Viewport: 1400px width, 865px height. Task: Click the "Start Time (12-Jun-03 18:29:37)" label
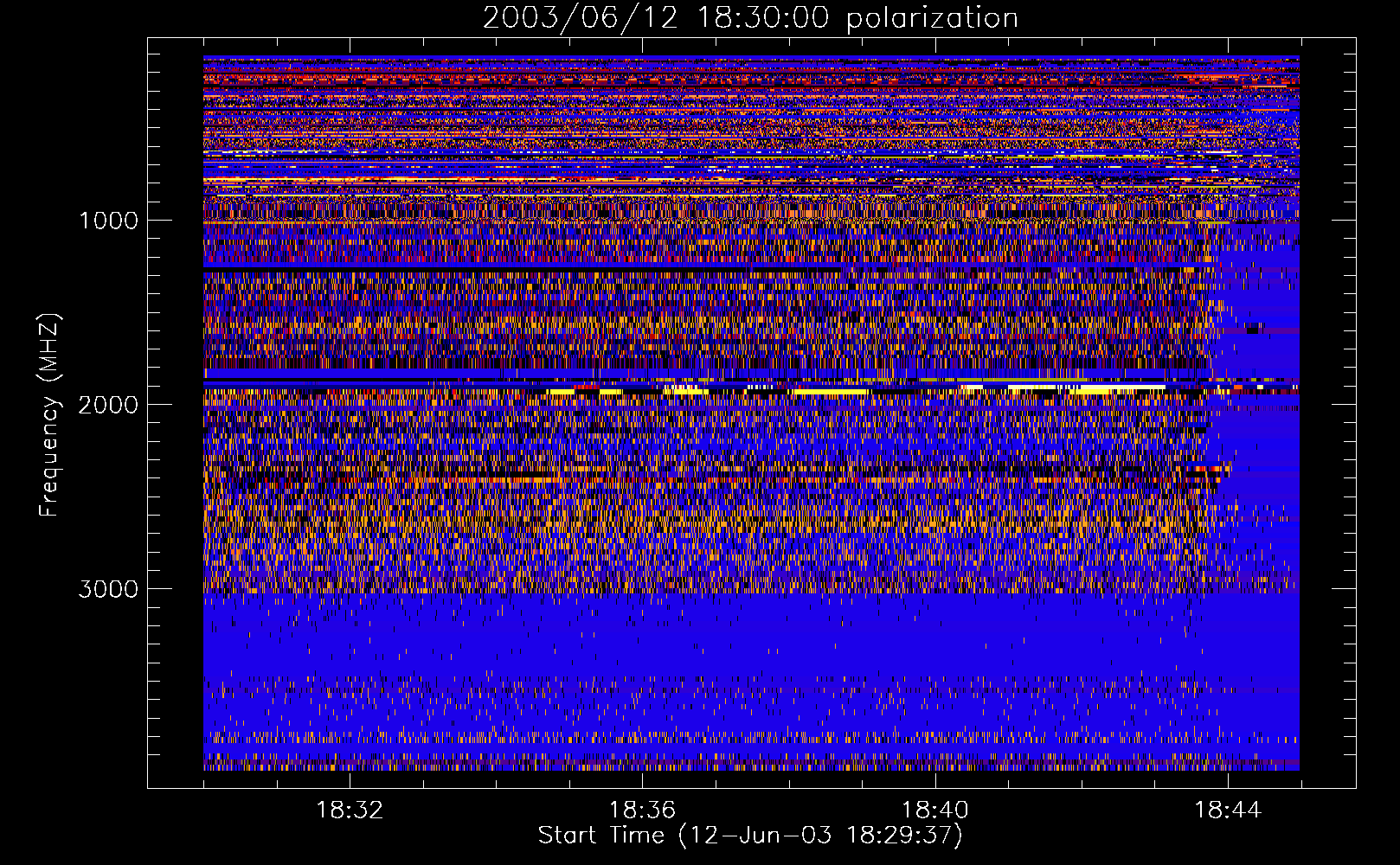point(750,836)
